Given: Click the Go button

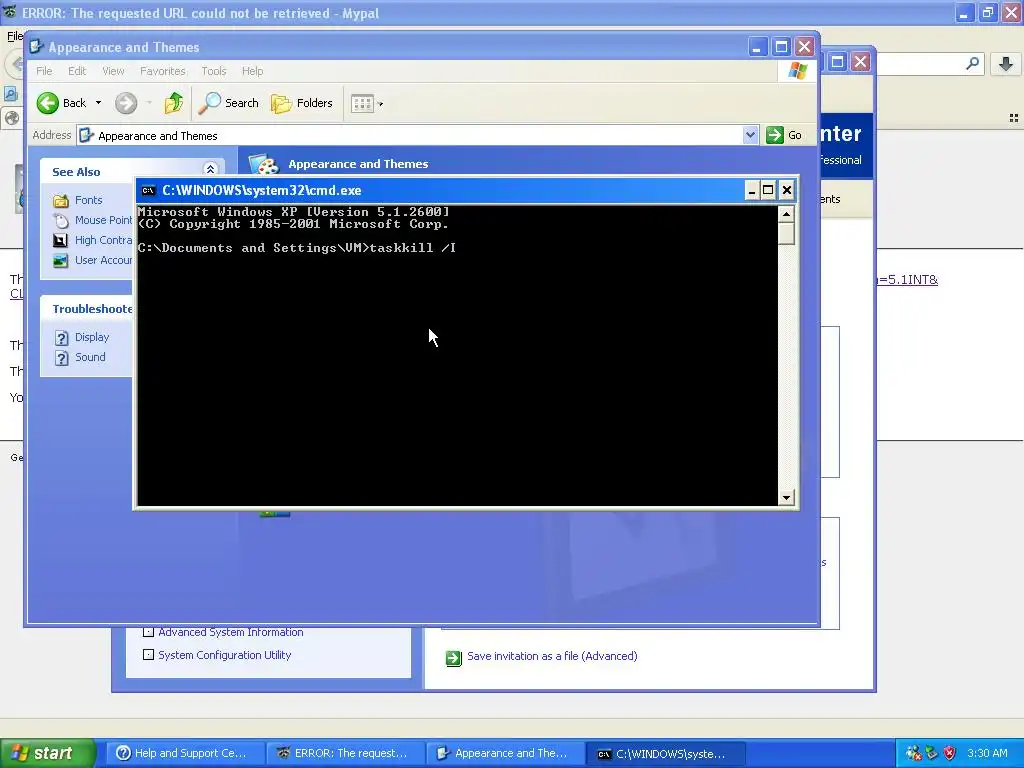Looking at the screenshot, I should (x=784, y=135).
